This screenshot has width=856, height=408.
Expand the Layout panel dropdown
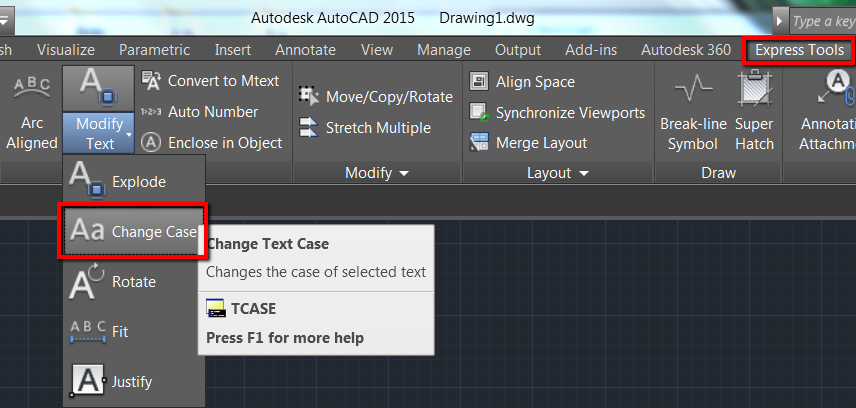(x=559, y=173)
